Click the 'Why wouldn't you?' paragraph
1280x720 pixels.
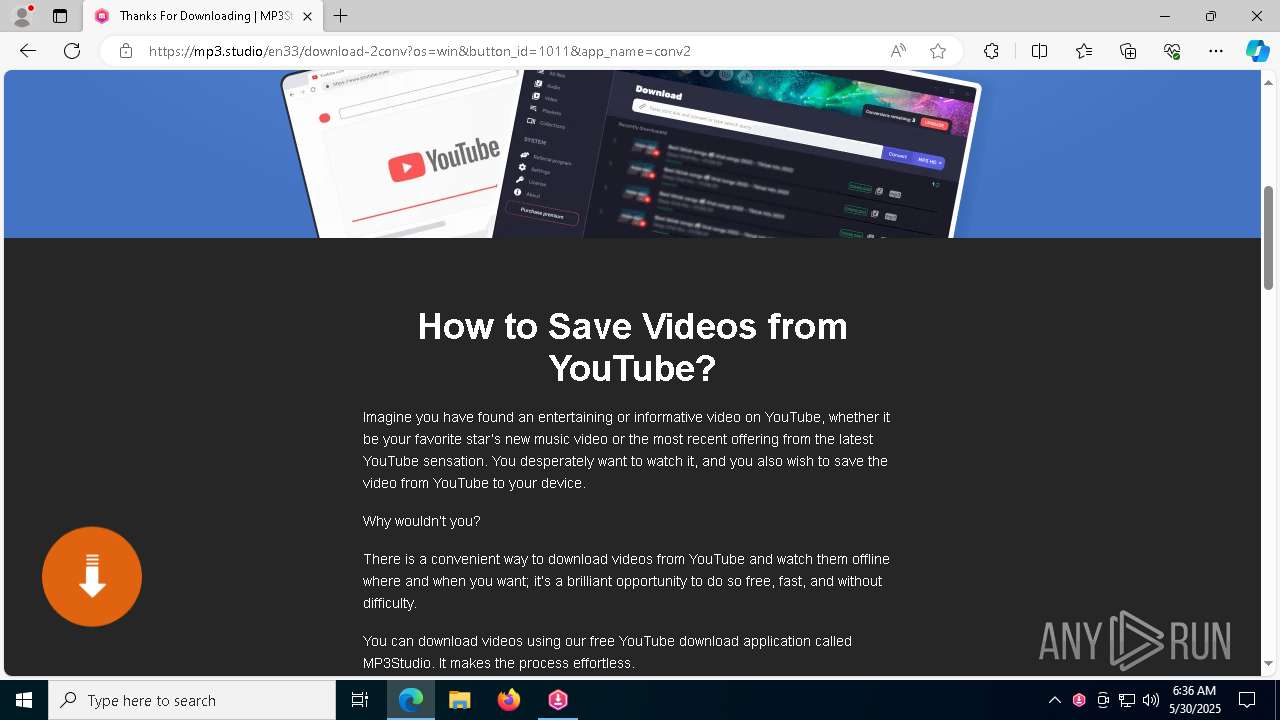421,521
